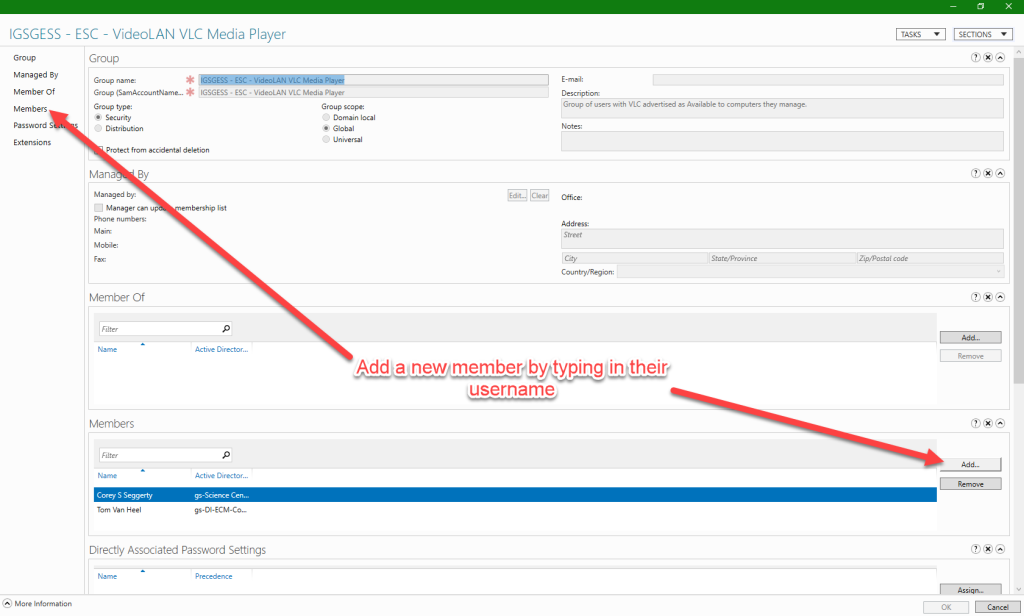The image size is (1024, 616).
Task: Click the Description text box
Action: coord(782,108)
